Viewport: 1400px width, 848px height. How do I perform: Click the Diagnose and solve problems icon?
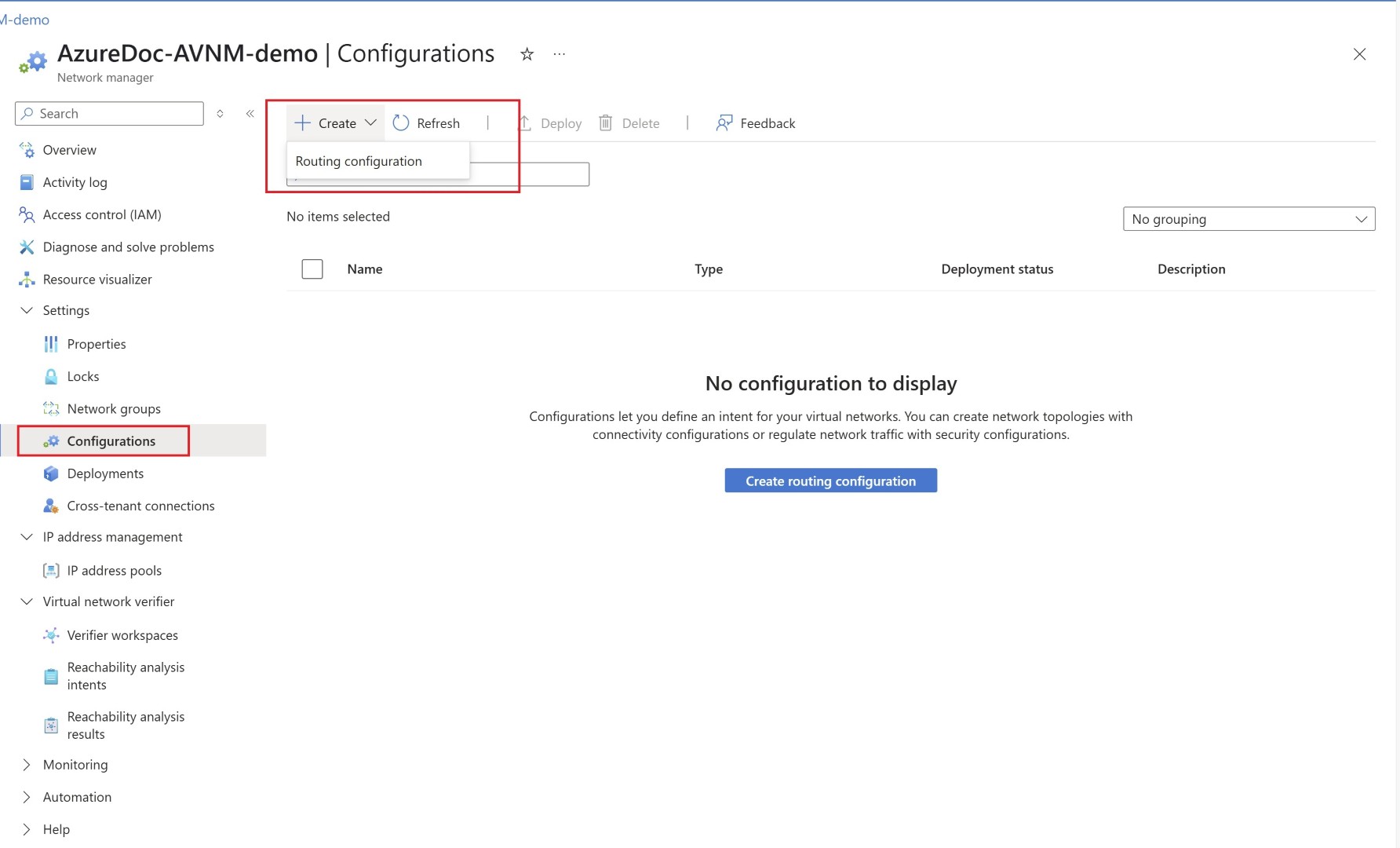coord(27,247)
